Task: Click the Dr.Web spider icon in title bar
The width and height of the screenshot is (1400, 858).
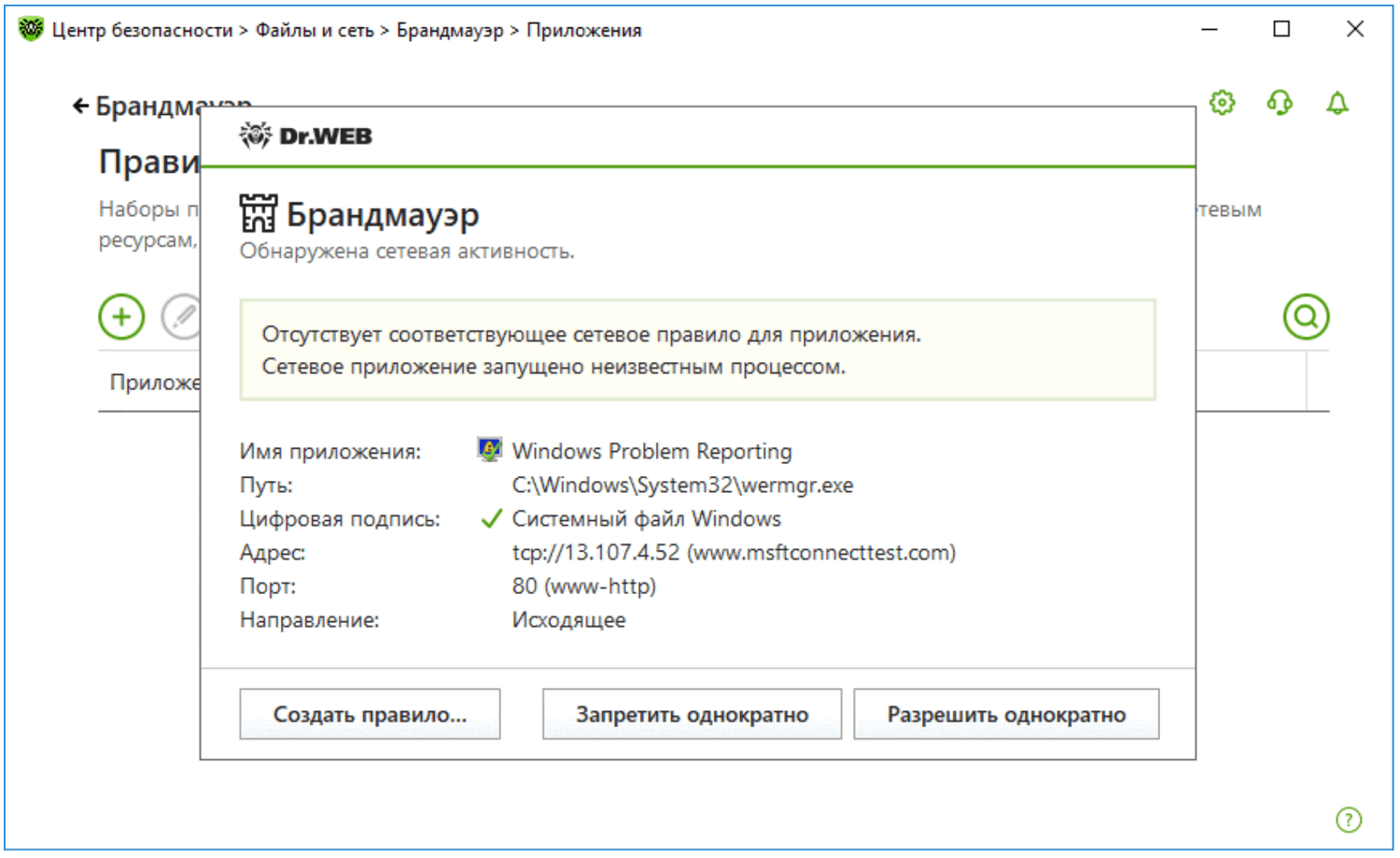Action: (x=31, y=29)
